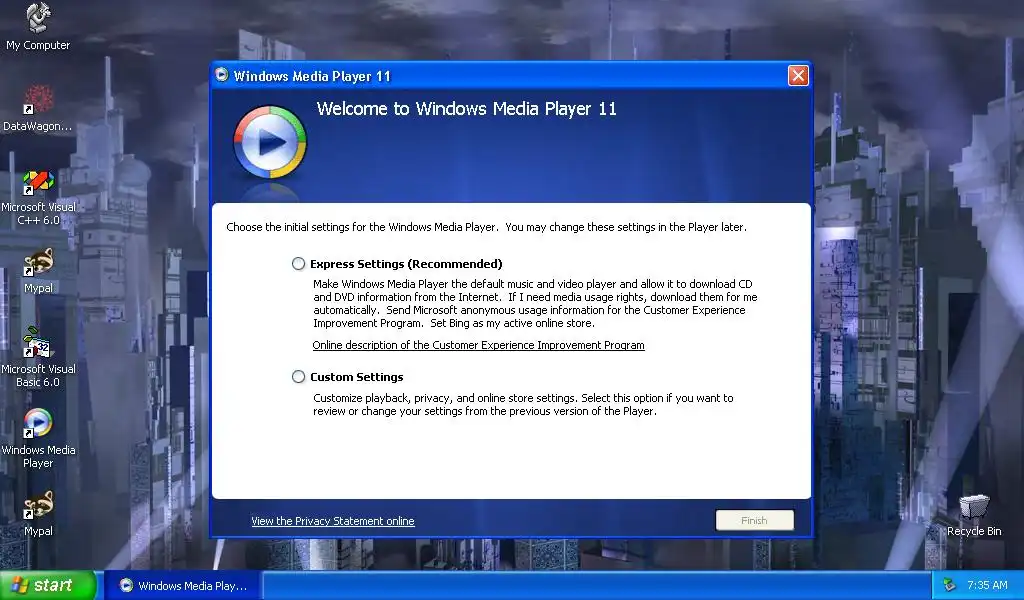Click the title bar Media Player icon

click(x=222, y=75)
